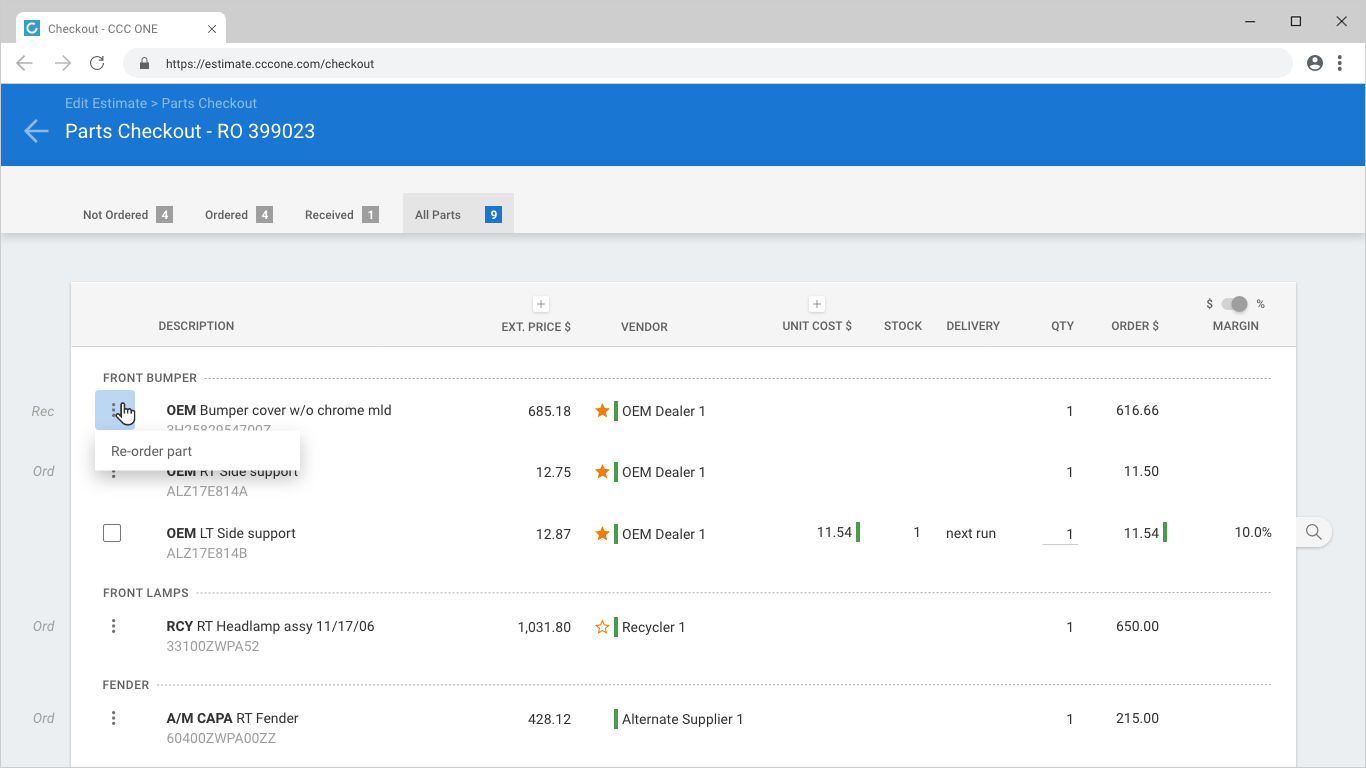Click the 11.54 unit cost value
1366x768 pixels.
coord(834,532)
